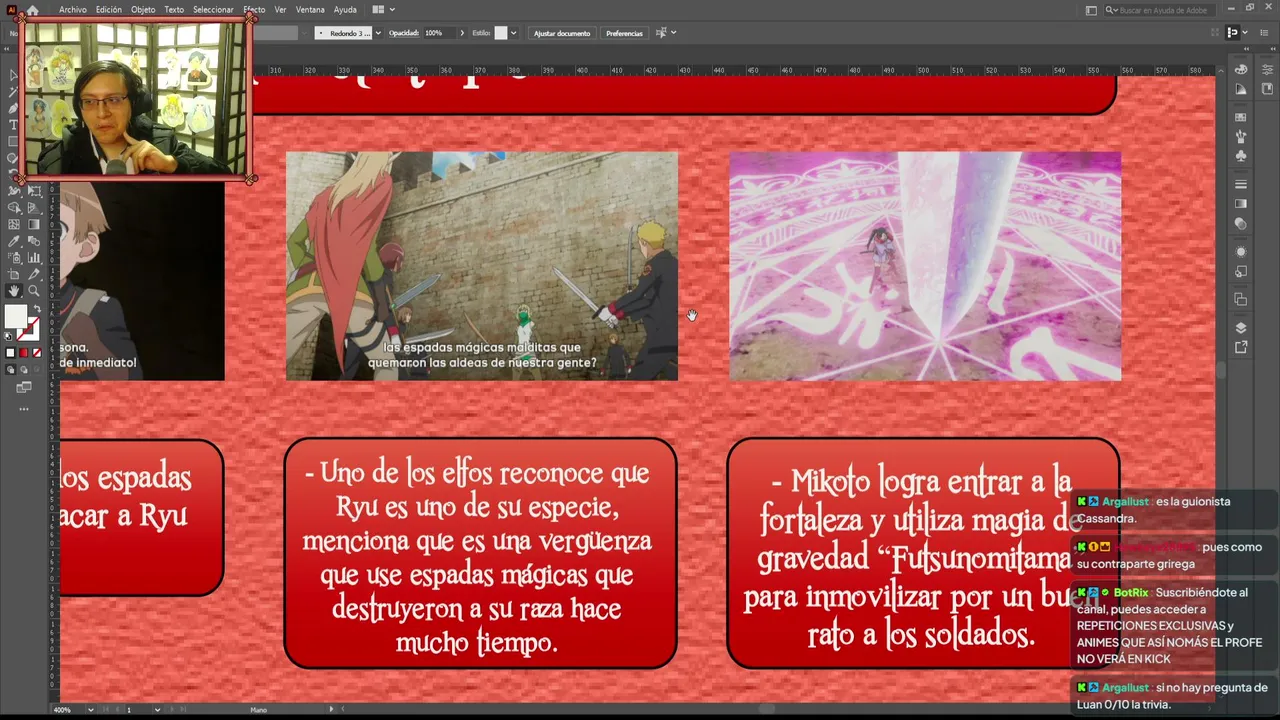Select the Free Transform tool
Image resolution: width=1280 pixels, height=720 pixels.
point(33,190)
